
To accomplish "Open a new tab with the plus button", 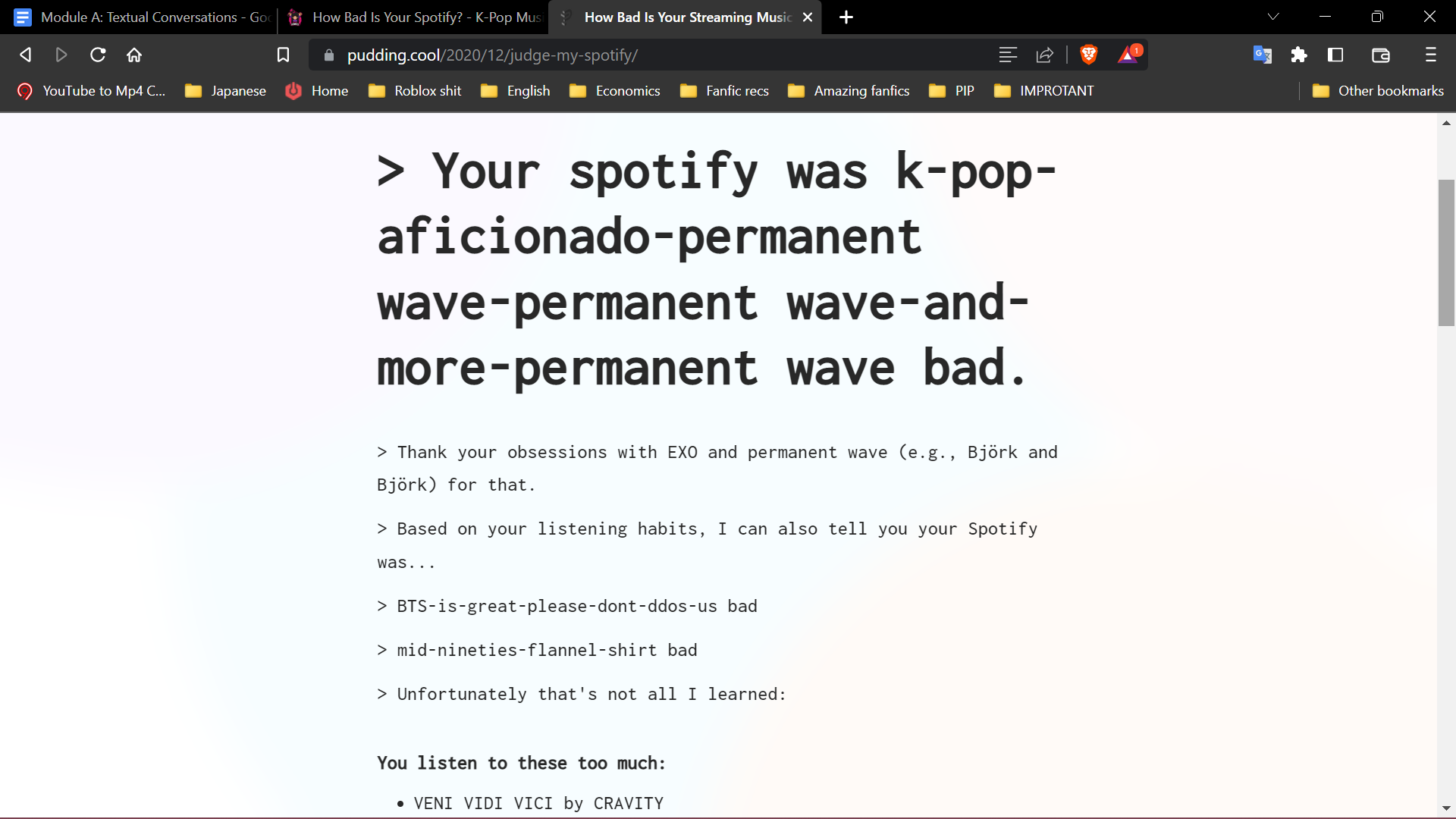I will tap(846, 17).
